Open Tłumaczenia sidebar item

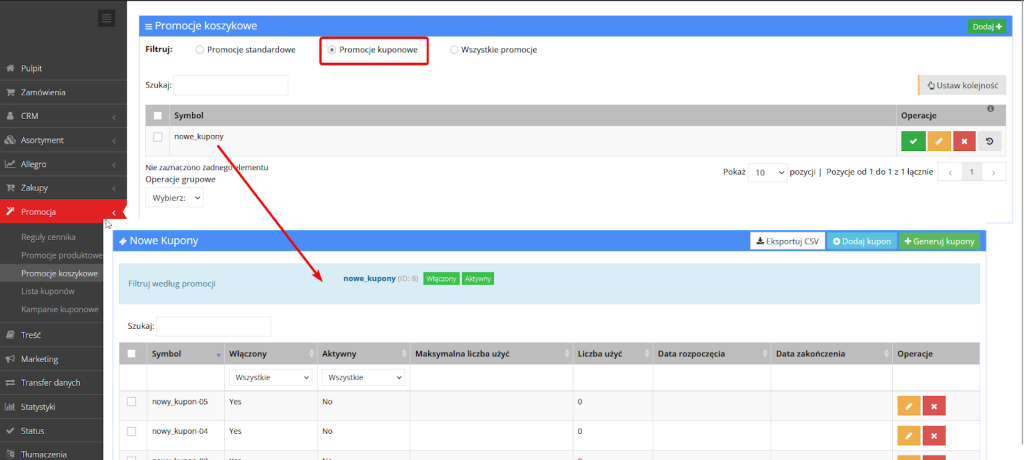point(44,455)
